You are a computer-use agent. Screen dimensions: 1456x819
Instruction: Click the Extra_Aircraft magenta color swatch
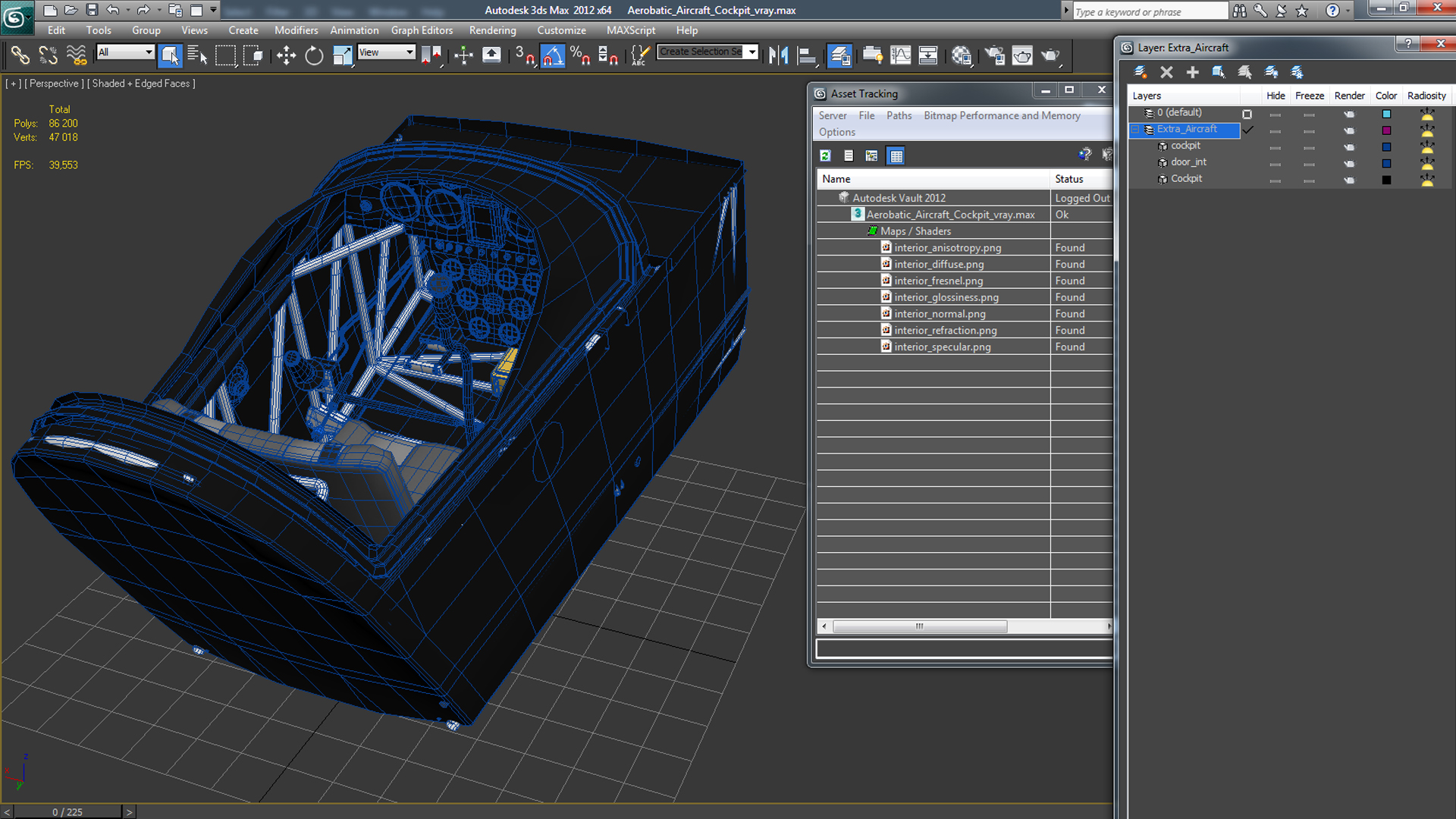click(x=1386, y=130)
